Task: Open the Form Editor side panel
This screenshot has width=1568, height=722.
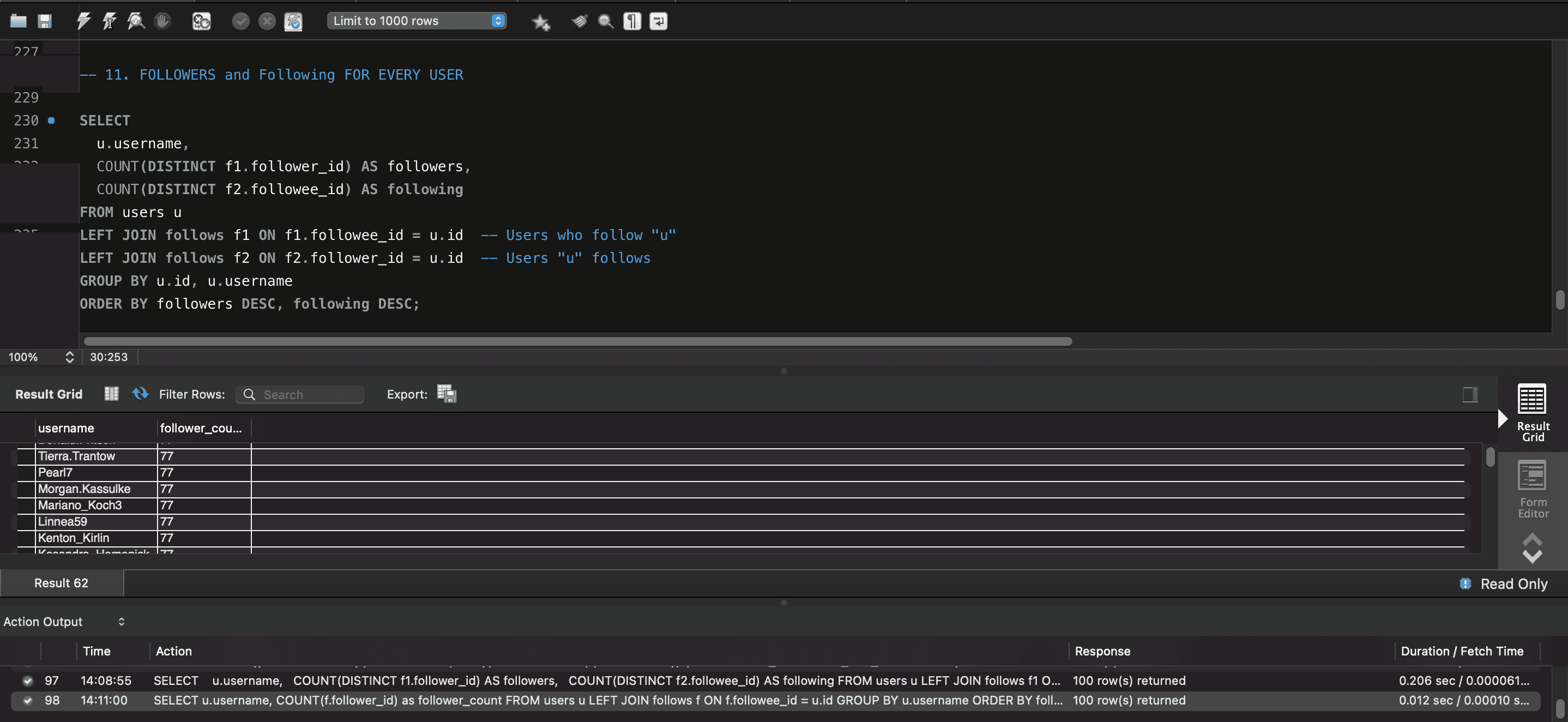Action: [1533, 490]
